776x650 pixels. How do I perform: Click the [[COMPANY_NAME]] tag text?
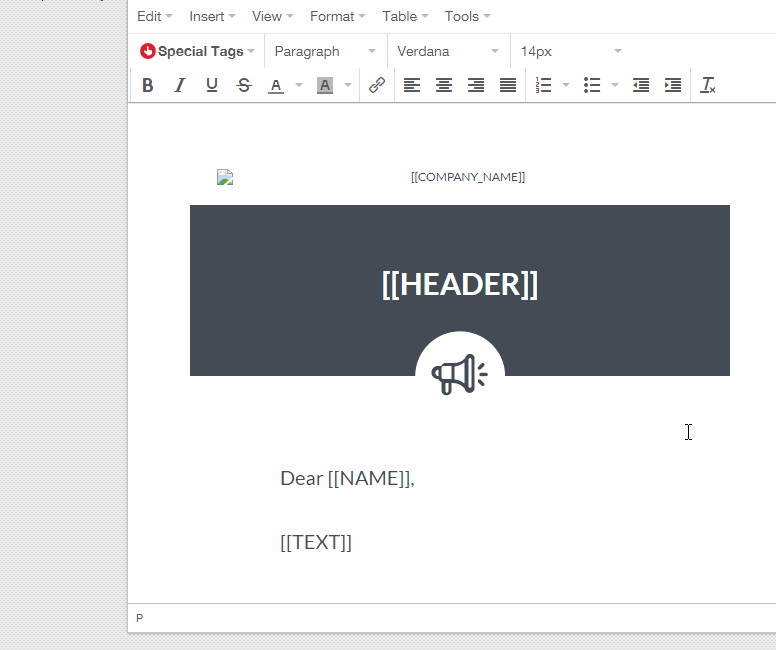pos(468,177)
